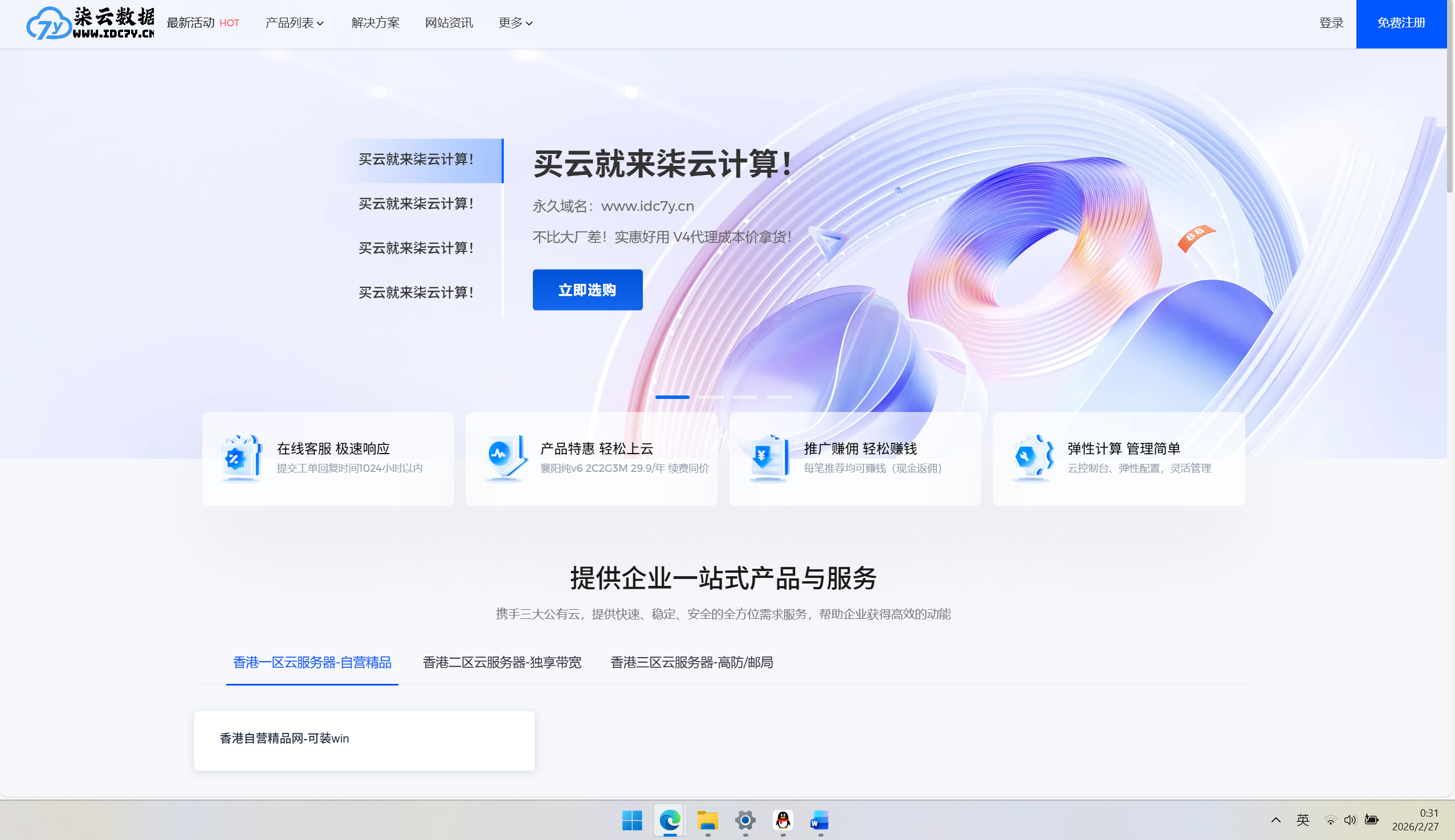Open the QQ penguin taskbar icon
The image size is (1455, 840).
coord(783,820)
